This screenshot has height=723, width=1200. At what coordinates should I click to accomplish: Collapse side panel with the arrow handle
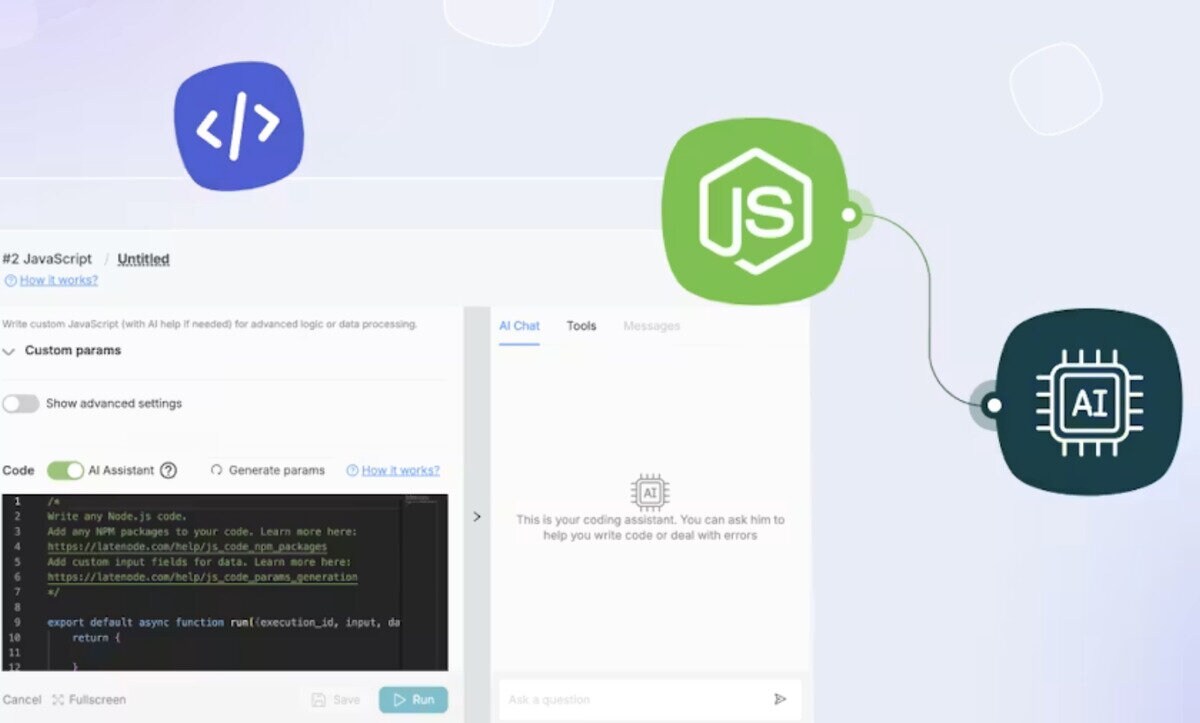[477, 517]
